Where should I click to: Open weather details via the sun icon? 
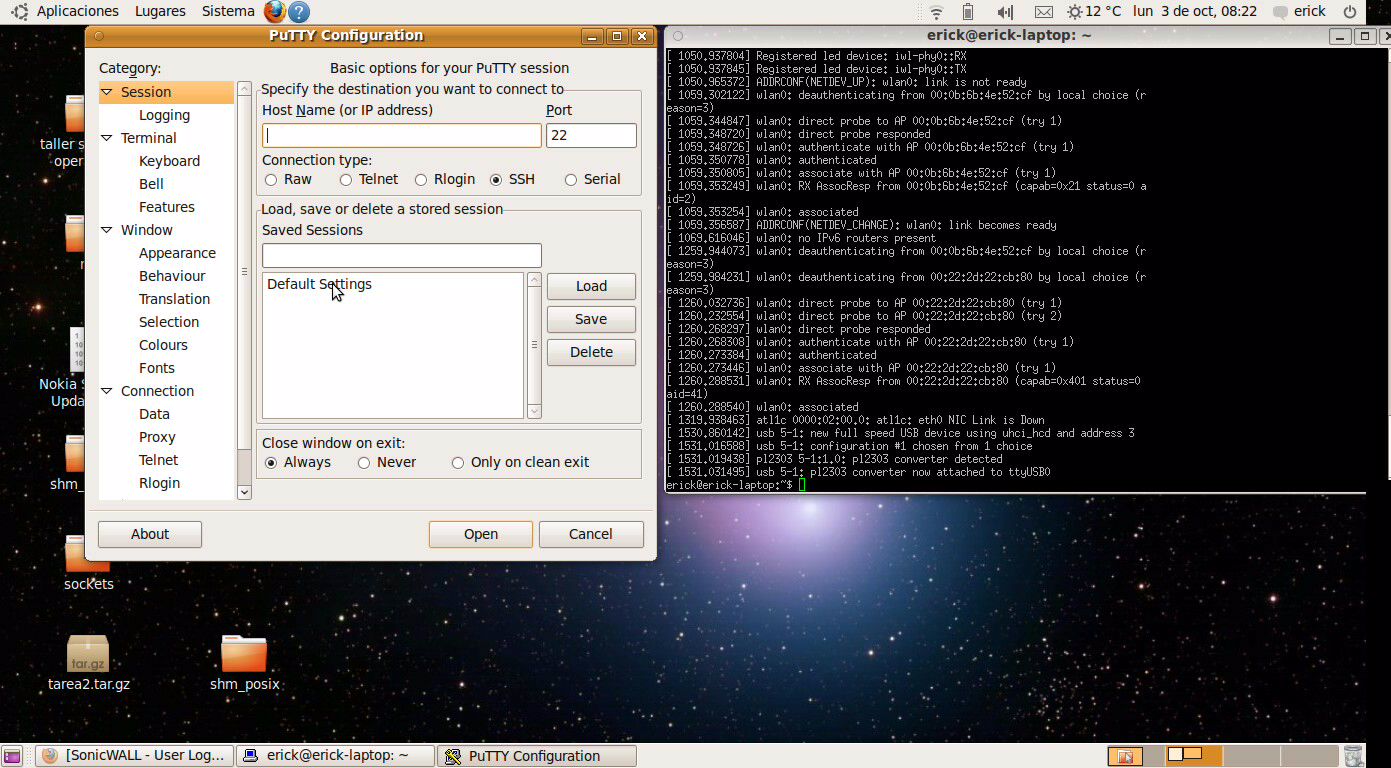click(1074, 11)
